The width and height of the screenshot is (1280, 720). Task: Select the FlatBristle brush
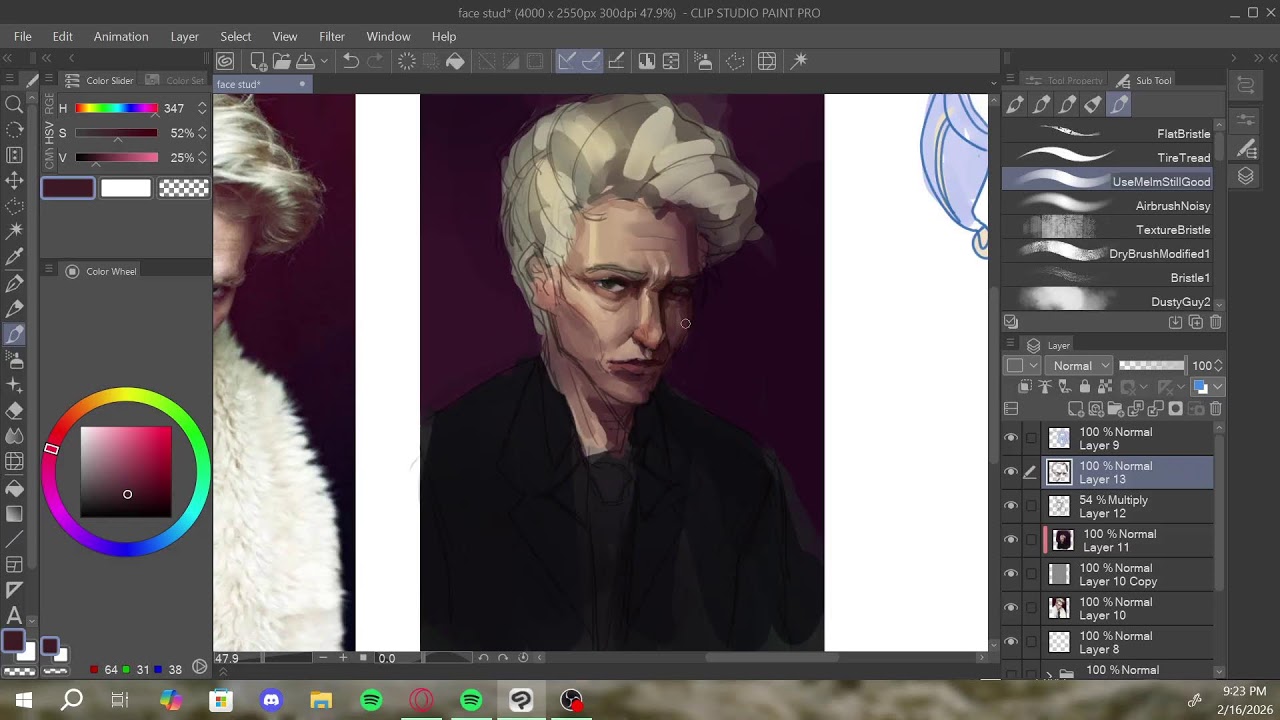pyautogui.click(x=1107, y=134)
